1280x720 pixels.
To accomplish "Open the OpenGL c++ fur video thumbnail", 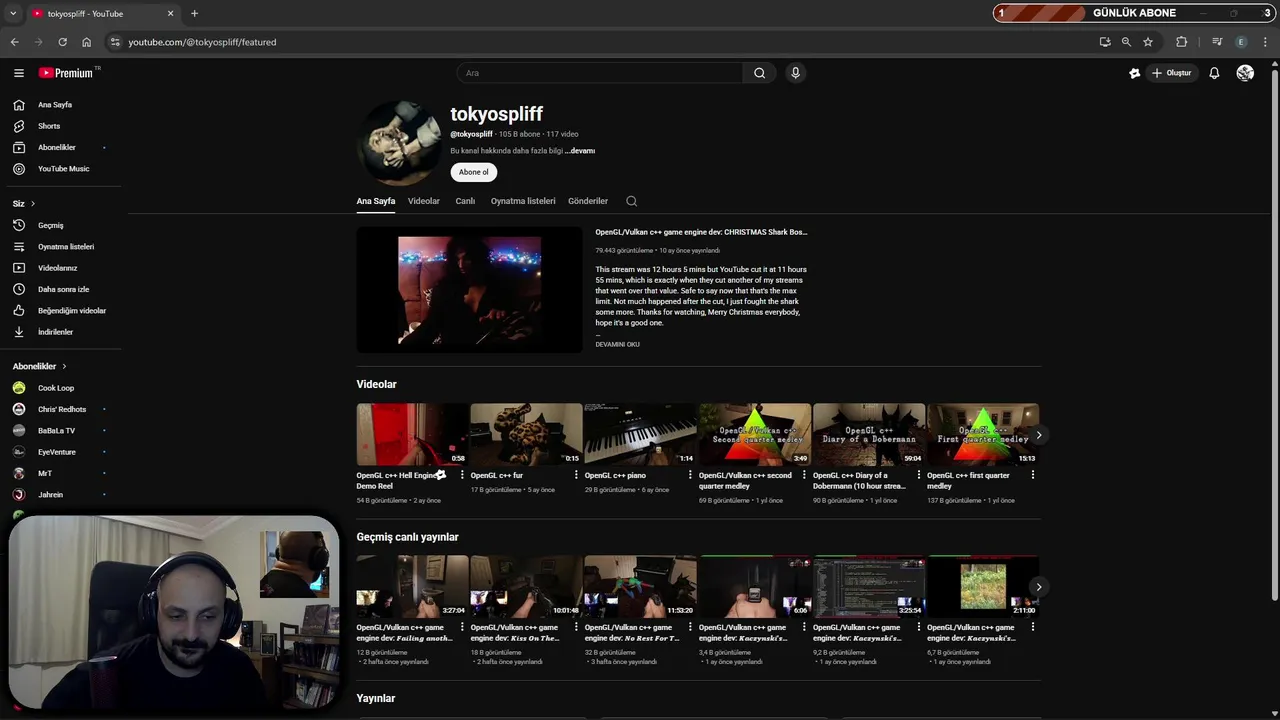I will (526, 434).
